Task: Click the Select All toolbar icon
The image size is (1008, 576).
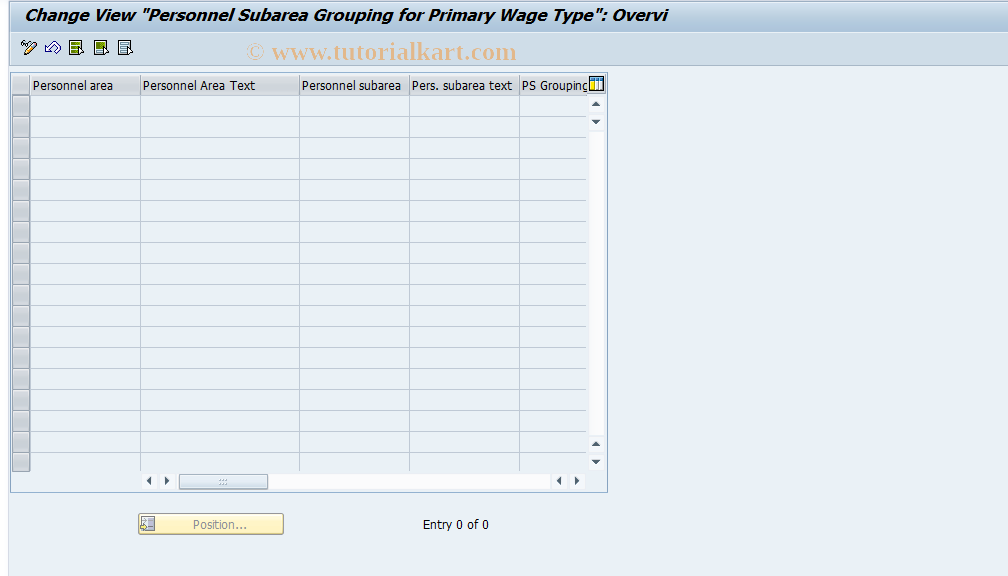Action: point(76,48)
